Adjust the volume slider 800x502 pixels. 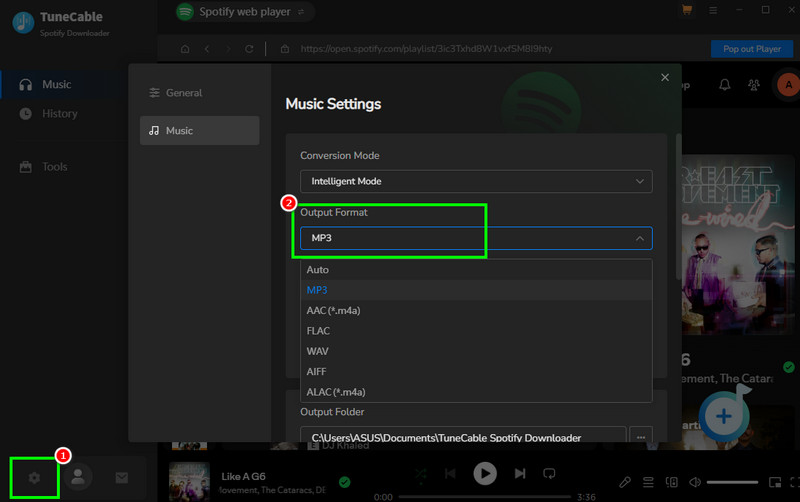coord(732,482)
